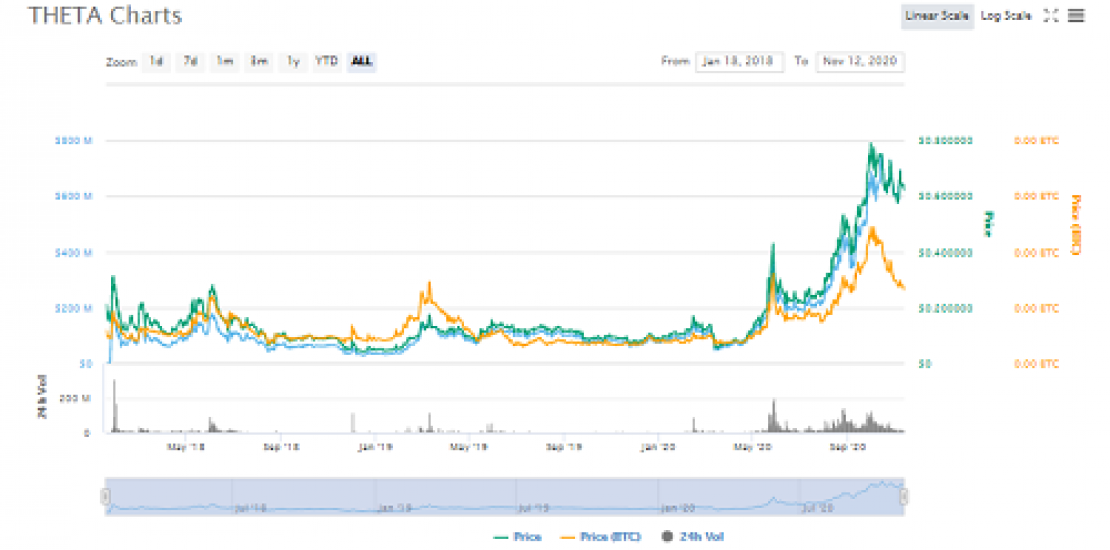Screen dimensions: 1110x550
Task: Toggle fullscreen view of chart
Action: tap(1051, 16)
